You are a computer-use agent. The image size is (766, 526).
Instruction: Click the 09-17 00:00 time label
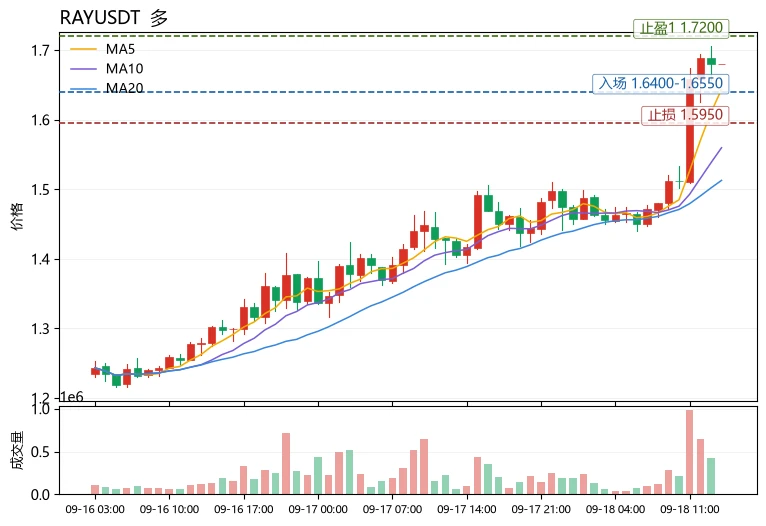point(318,509)
